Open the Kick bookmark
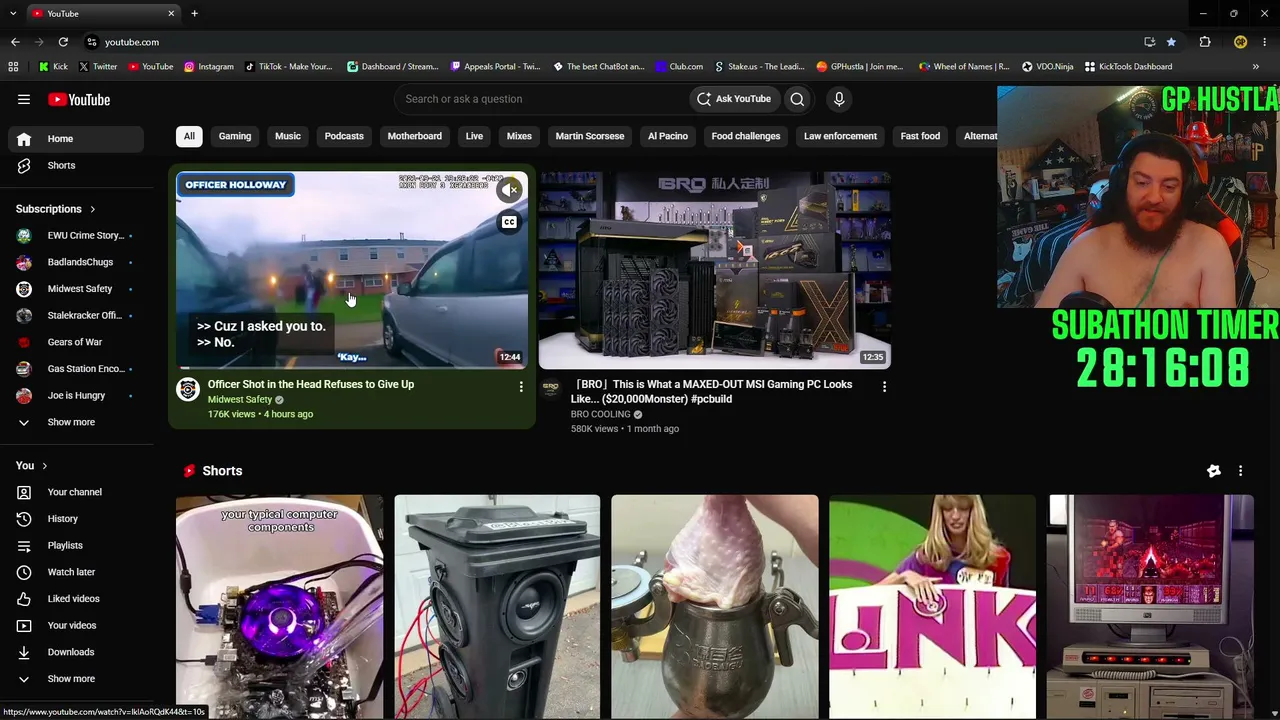This screenshot has width=1280, height=720. click(53, 67)
